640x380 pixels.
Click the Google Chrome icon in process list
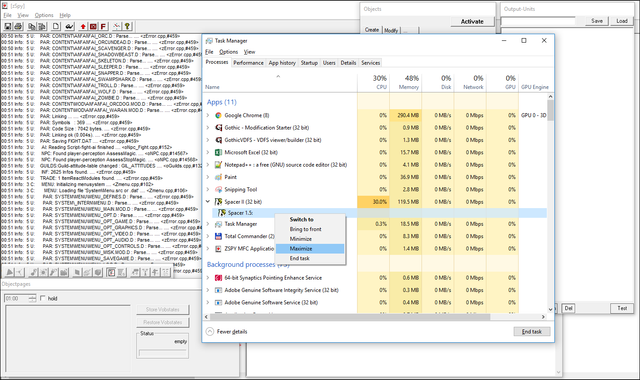(218, 115)
